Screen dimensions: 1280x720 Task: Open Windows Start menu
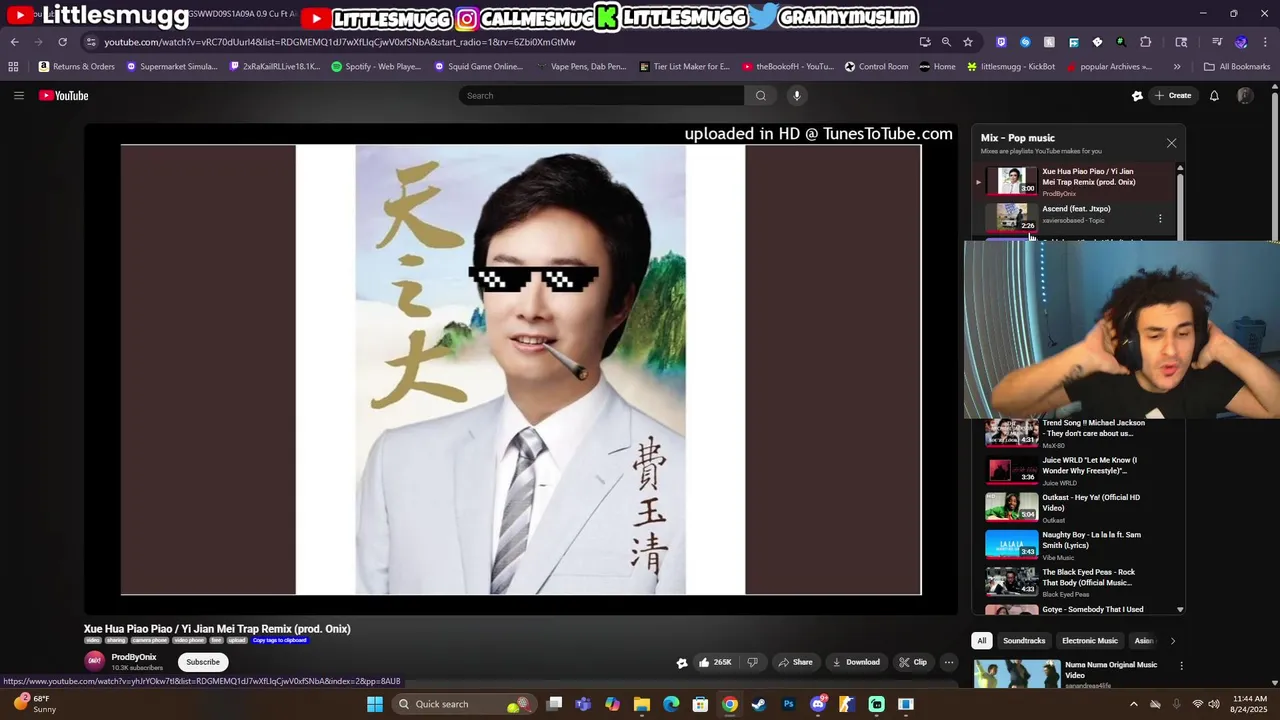375,704
